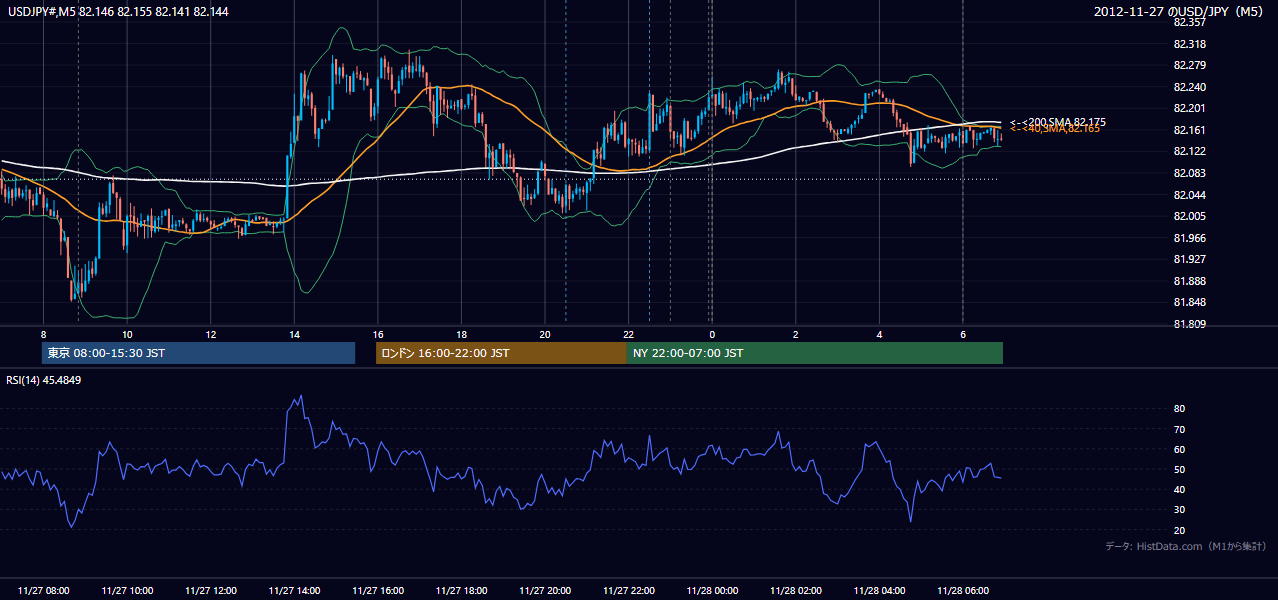Click the RSI(14) 45.4849 indicator label
The width and height of the screenshot is (1278, 600).
point(44,380)
